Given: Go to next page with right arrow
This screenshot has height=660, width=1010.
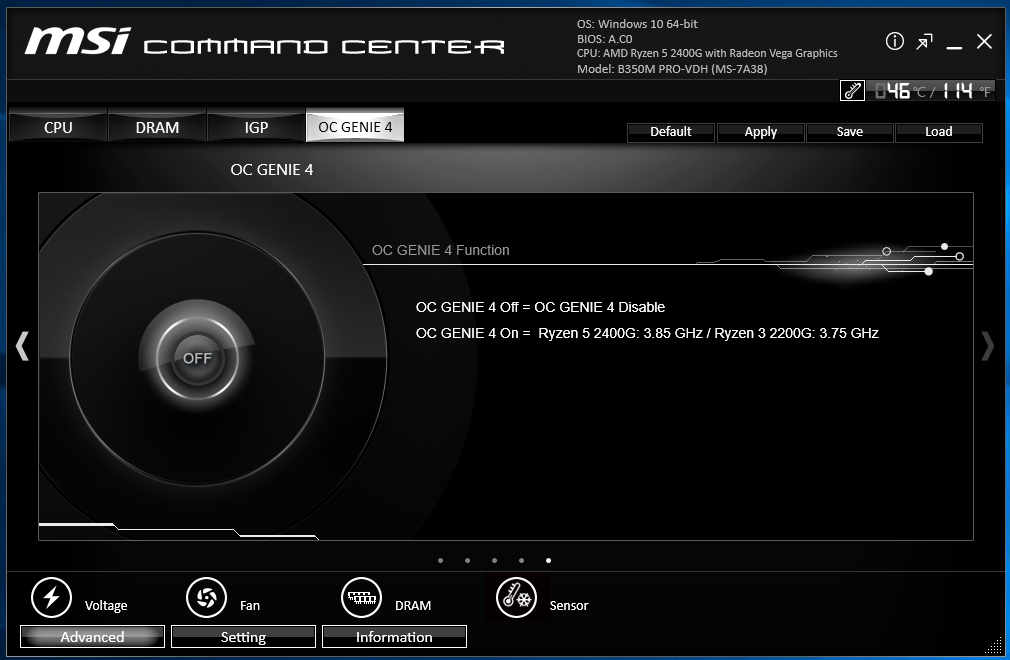Looking at the screenshot, I should click(x=987, y=346).
